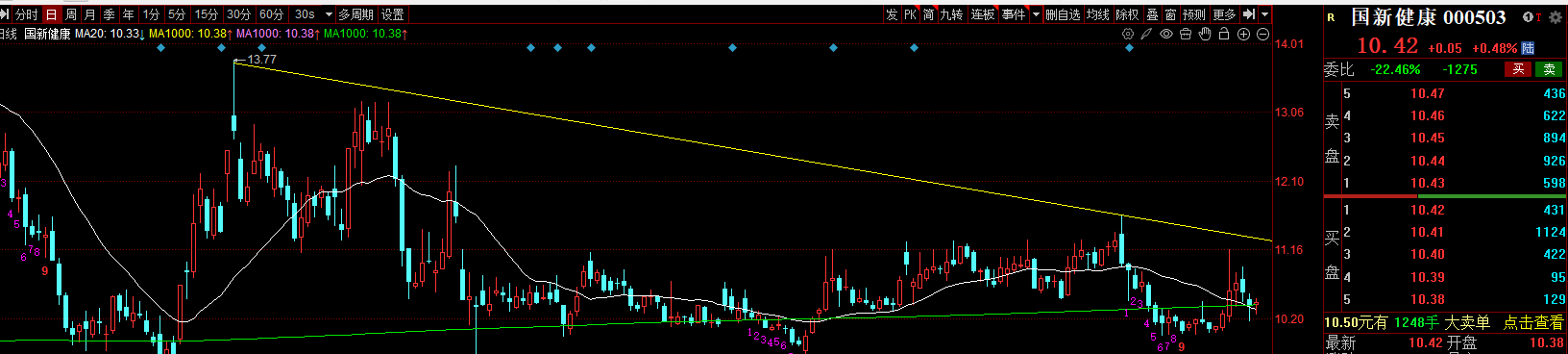Zoom in with the plus circle icon
Image resolution: width=1568 pixels, height=354 pixels.
(1243, 34)
